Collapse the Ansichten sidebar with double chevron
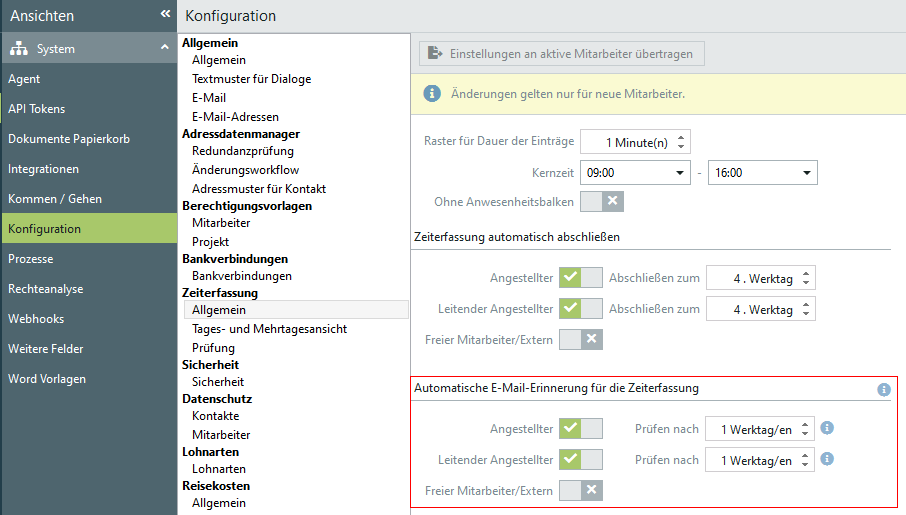The image size is (906, 515). click(165, 15)
